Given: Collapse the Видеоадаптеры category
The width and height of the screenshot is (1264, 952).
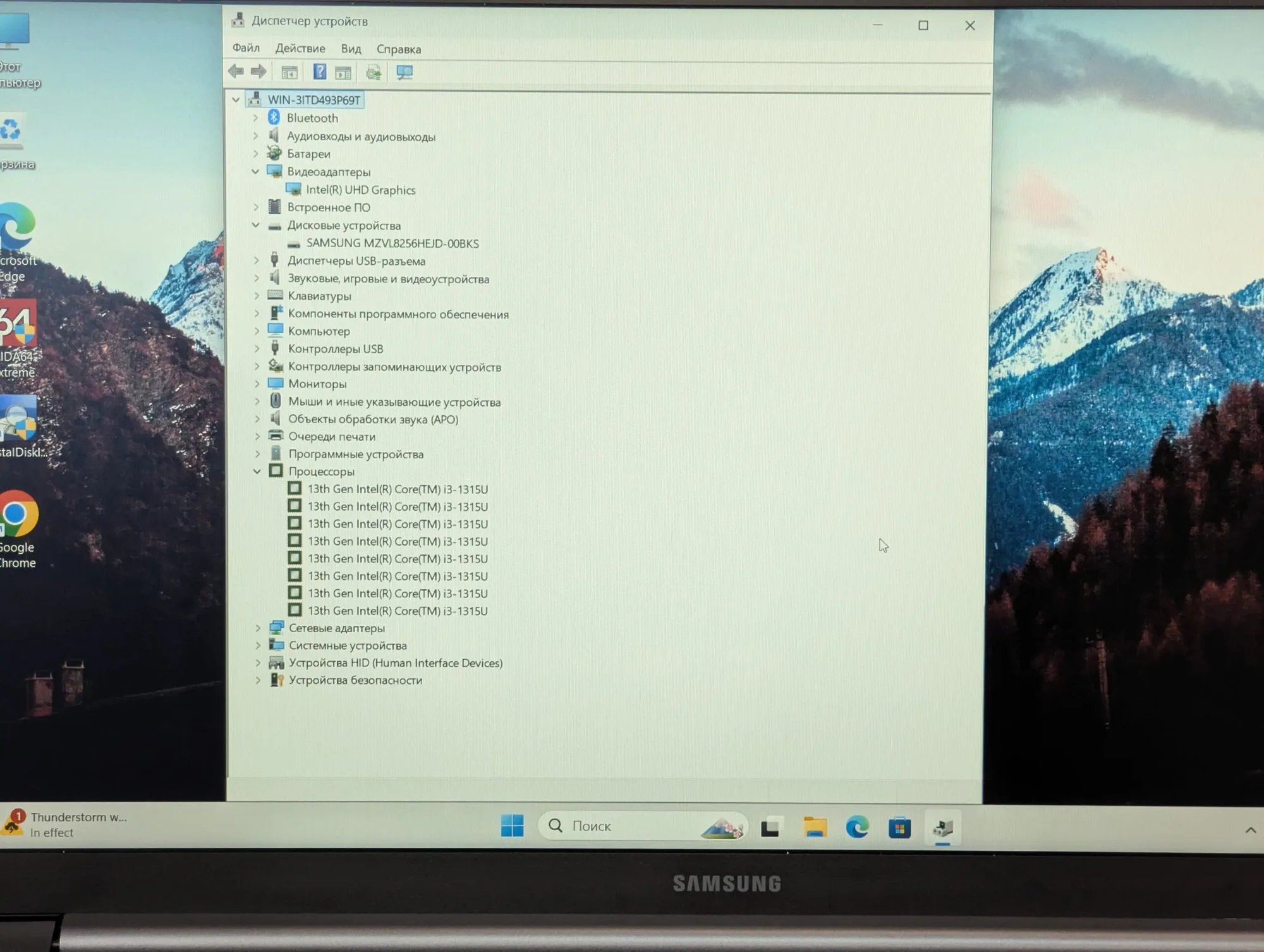Looking at the screenshot, I should point(255,171).
